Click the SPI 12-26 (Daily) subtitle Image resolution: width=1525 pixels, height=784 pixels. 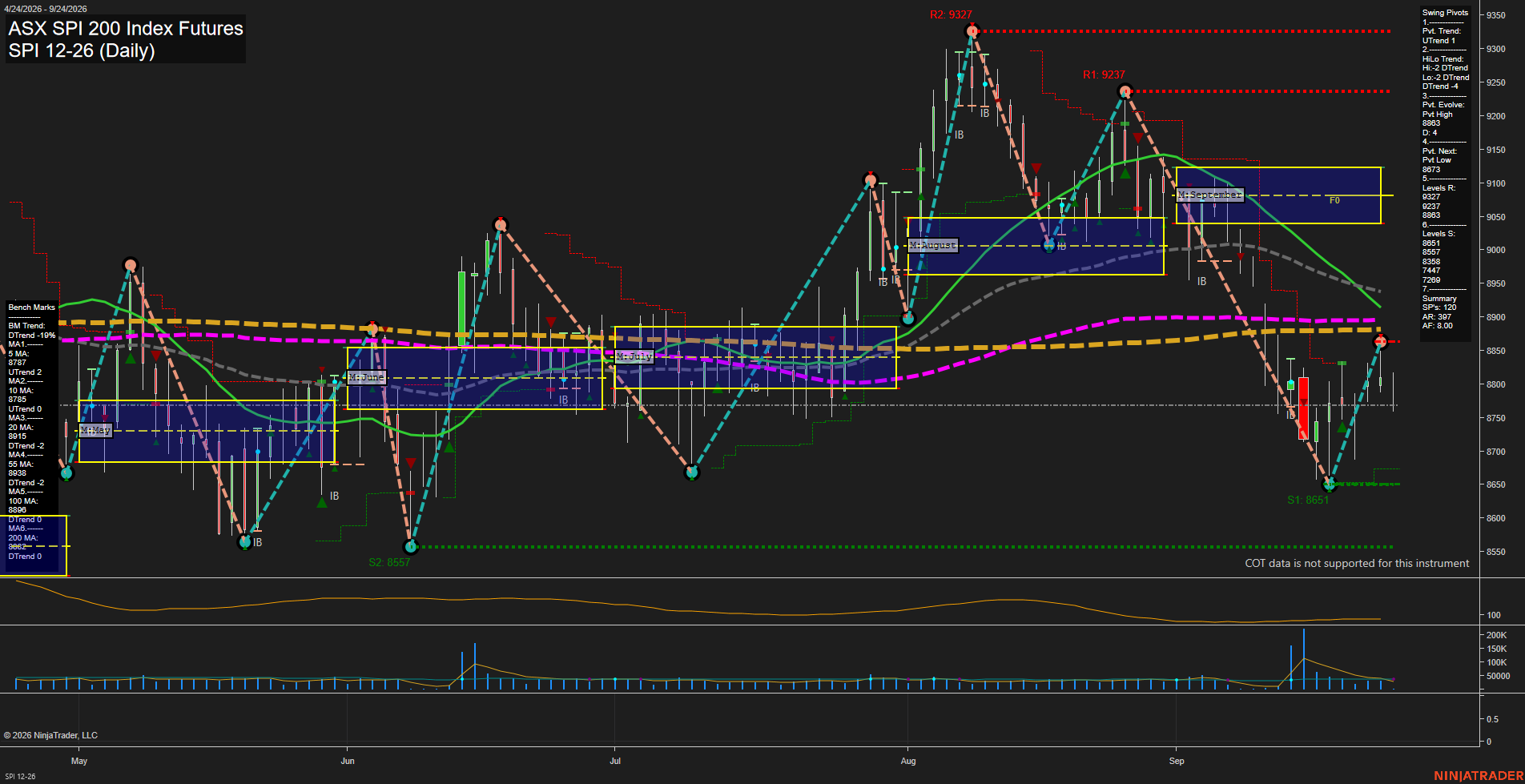pos(82,50)
